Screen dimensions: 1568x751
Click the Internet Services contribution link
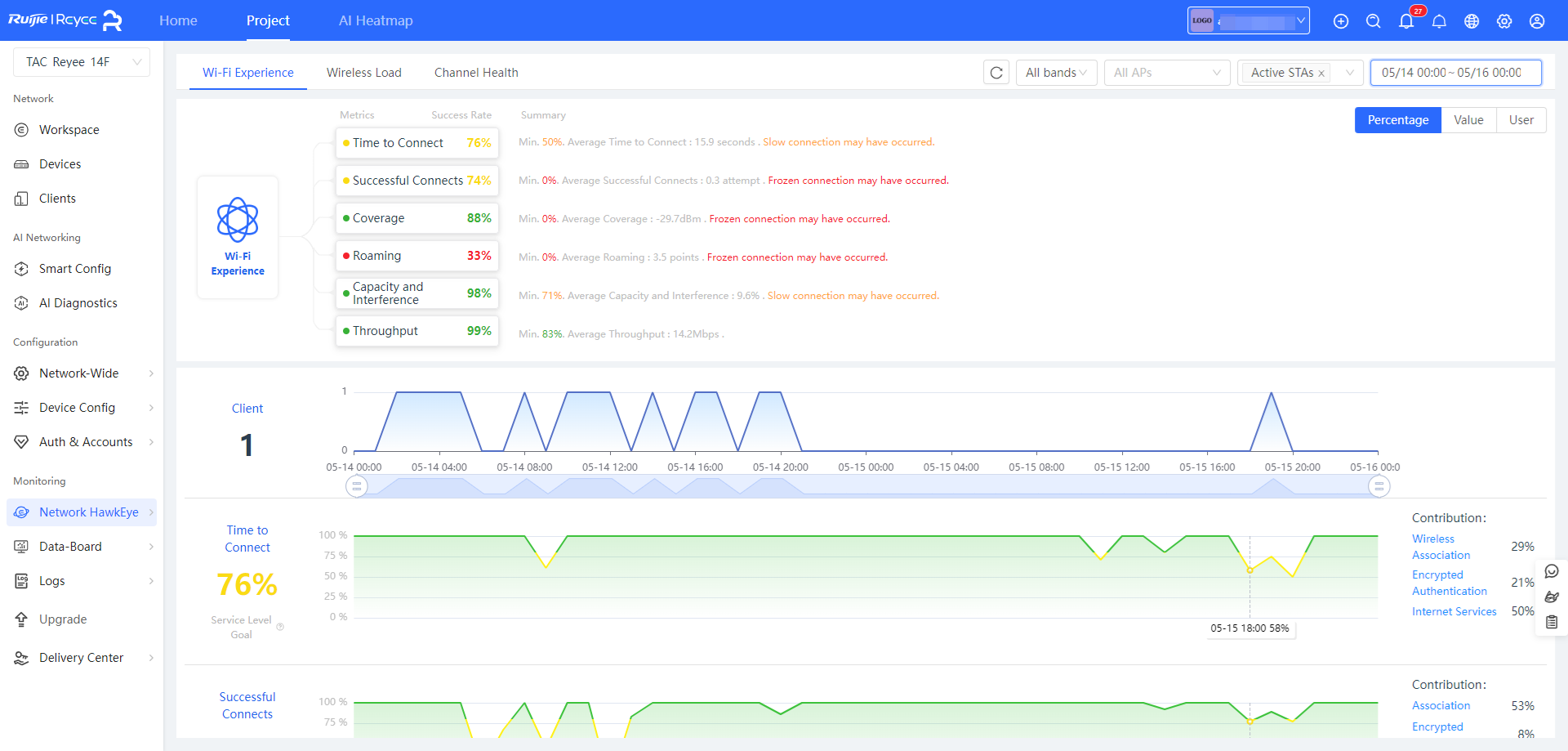point(1454,611)
